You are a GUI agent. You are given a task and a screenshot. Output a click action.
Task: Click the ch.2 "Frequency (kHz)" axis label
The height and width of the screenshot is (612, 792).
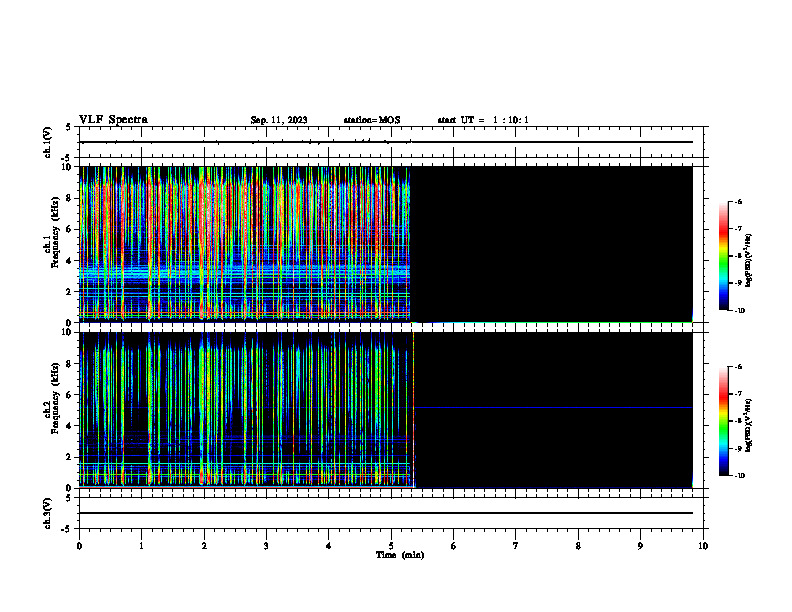(55, 398)
